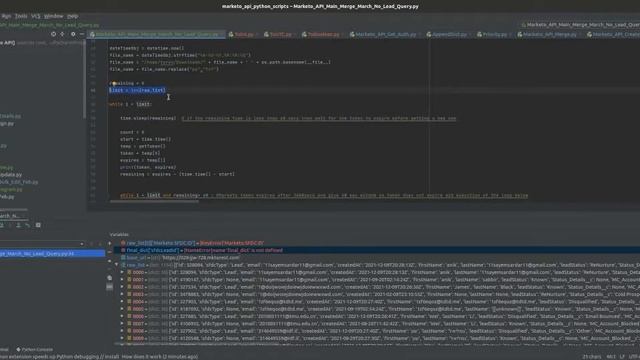
Task: Click the expand/collapse all icon in project panel
Action: (62, 34)
